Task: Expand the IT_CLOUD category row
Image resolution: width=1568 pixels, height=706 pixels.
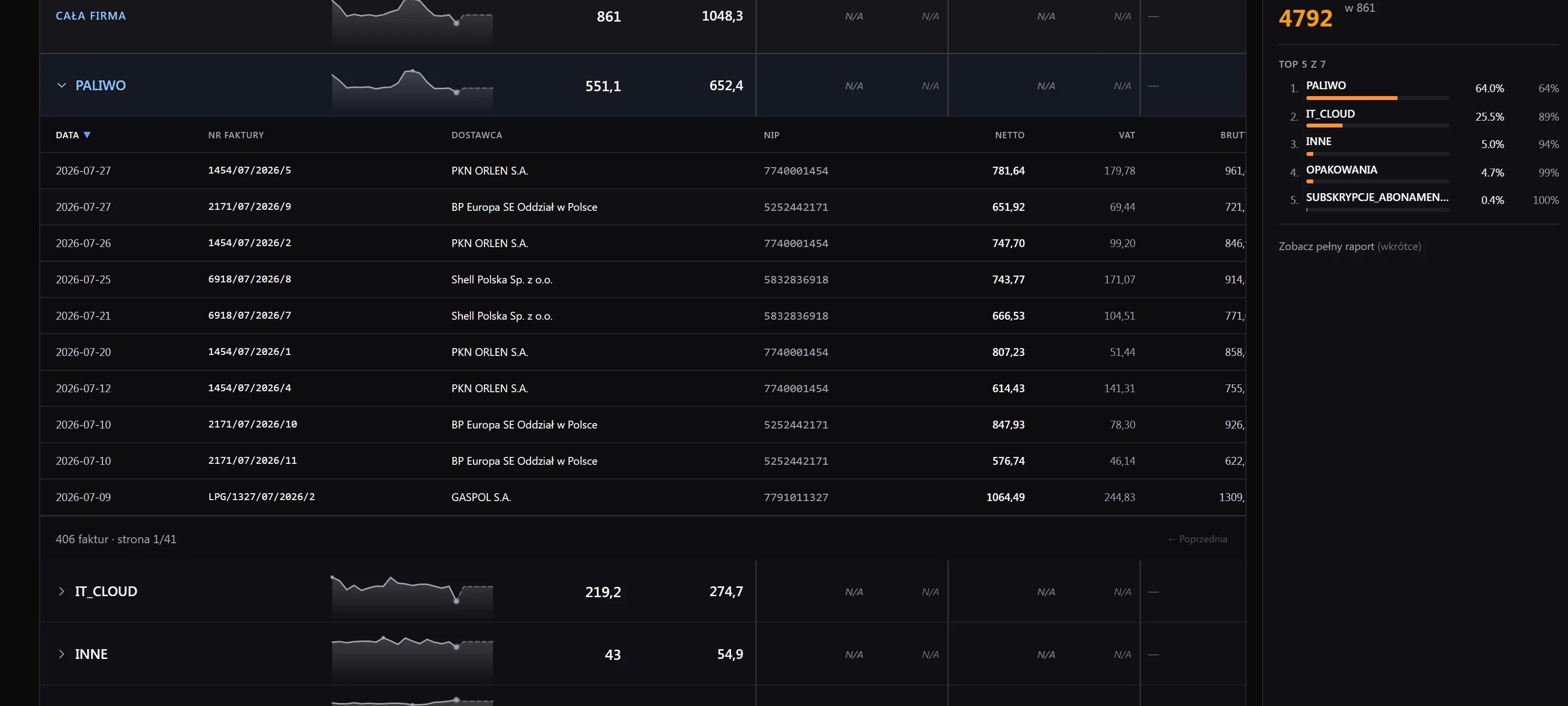Action: [x=61, y=591]
